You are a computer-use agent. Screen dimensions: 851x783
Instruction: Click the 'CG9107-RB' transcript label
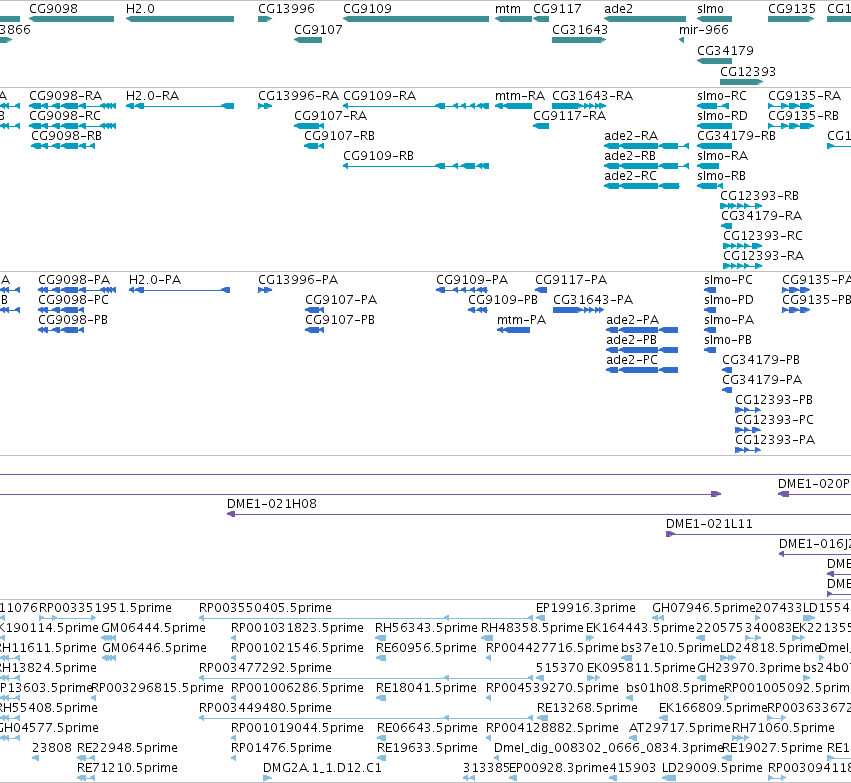point(339,136)
